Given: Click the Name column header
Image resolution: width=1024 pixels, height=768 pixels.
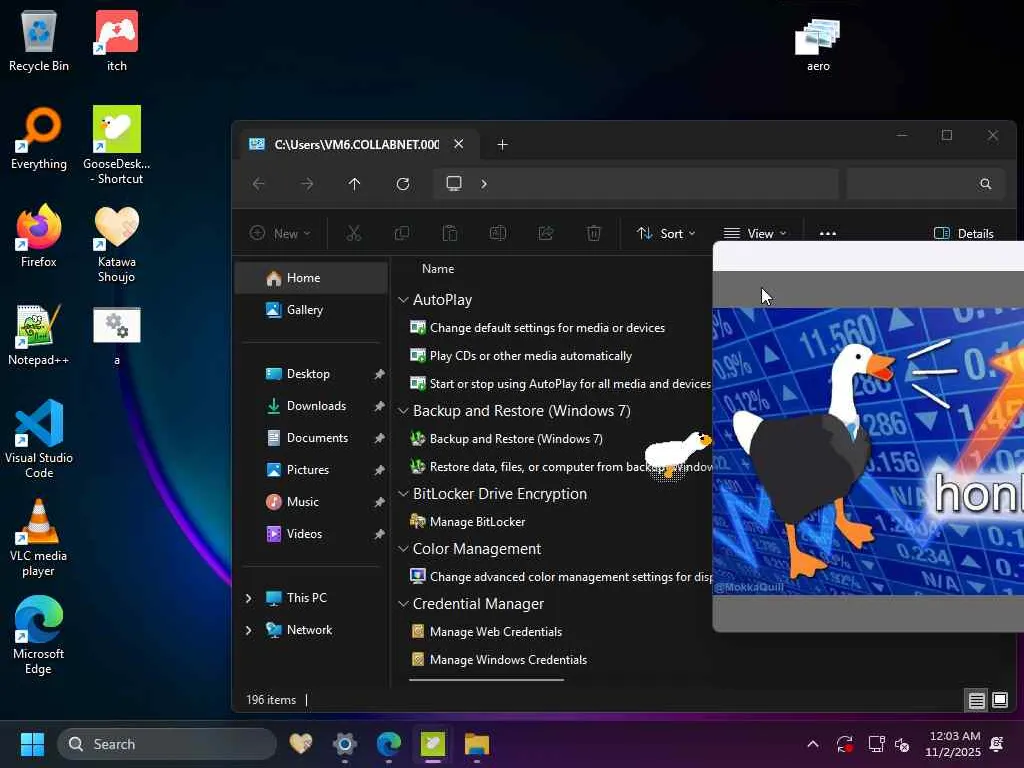Looking at the screenshot, I should pos(438,269).
